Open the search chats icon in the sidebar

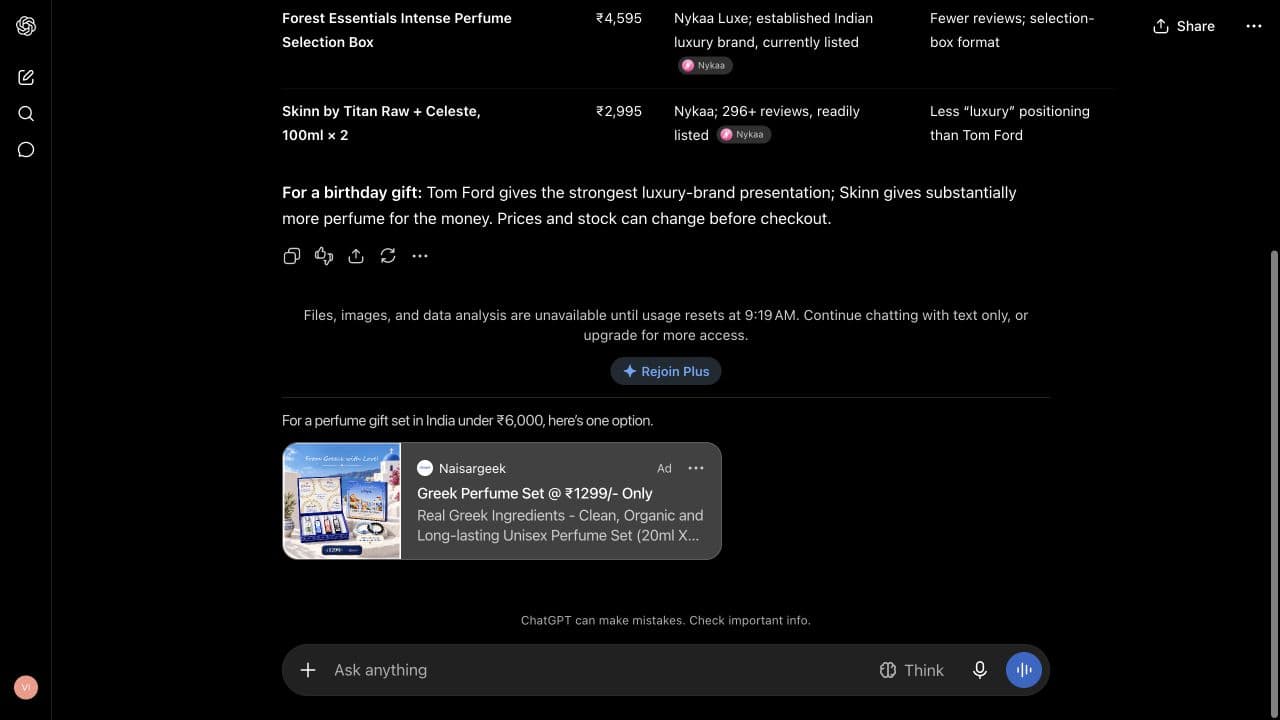point(26,114)
